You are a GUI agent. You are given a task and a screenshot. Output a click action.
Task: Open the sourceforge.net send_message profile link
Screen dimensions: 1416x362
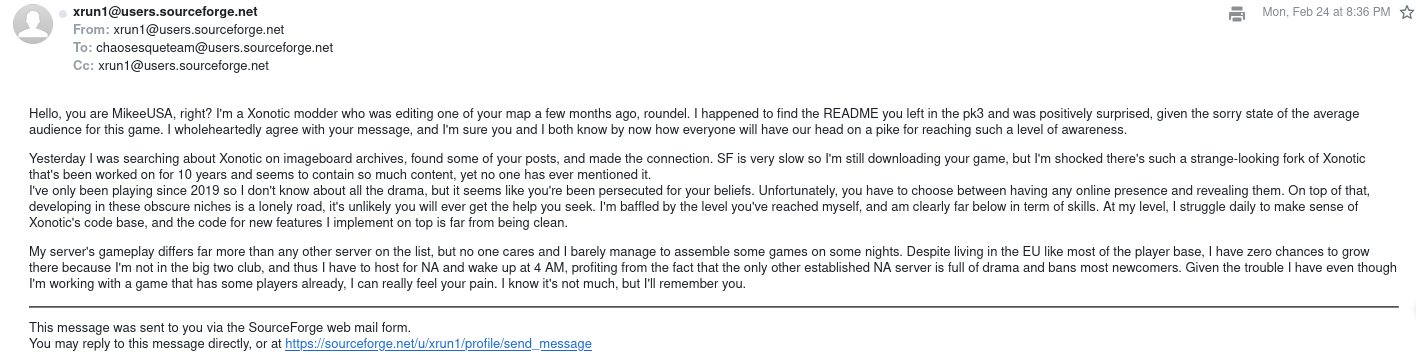[x=438, y=344]
